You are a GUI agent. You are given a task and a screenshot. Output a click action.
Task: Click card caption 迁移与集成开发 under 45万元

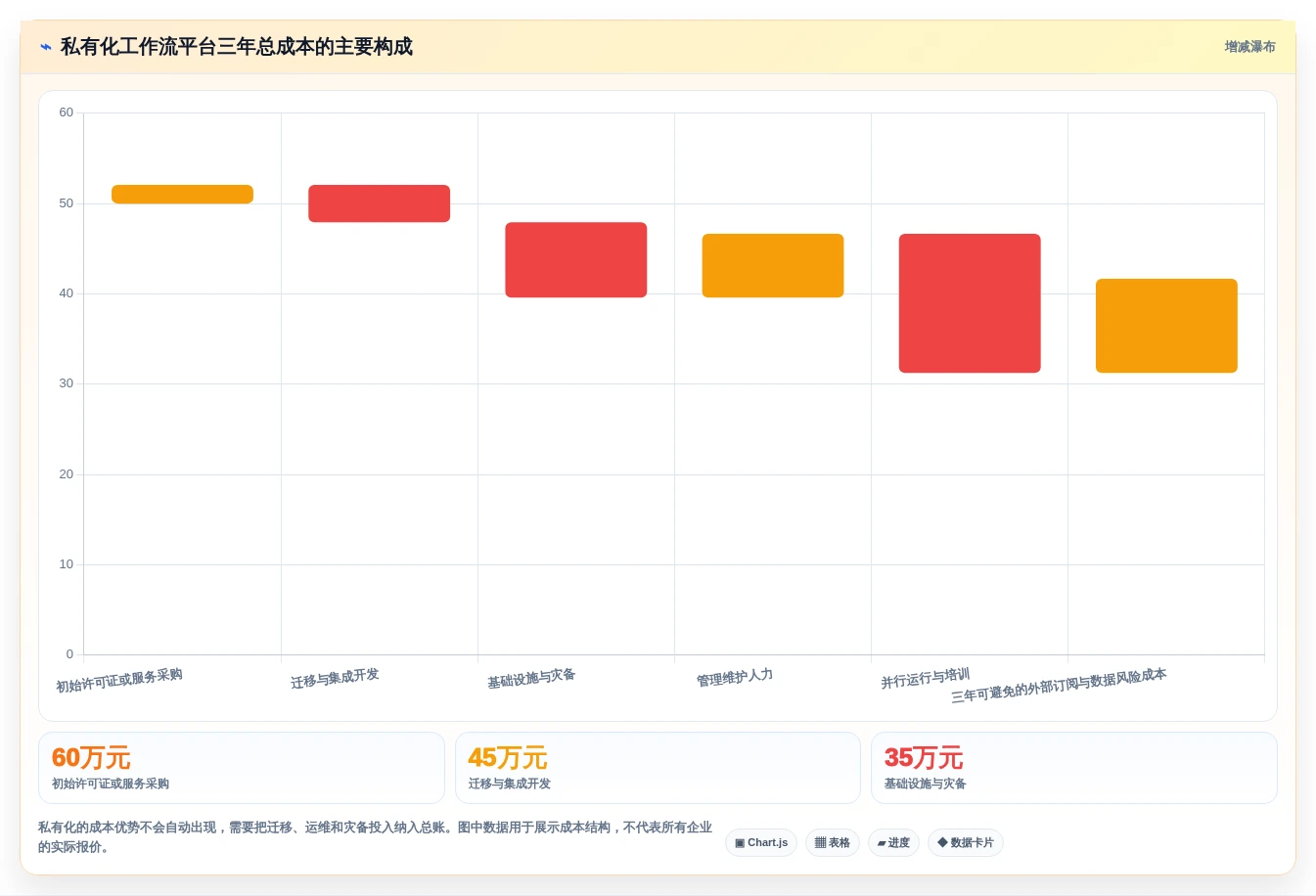tap(510, 784)
